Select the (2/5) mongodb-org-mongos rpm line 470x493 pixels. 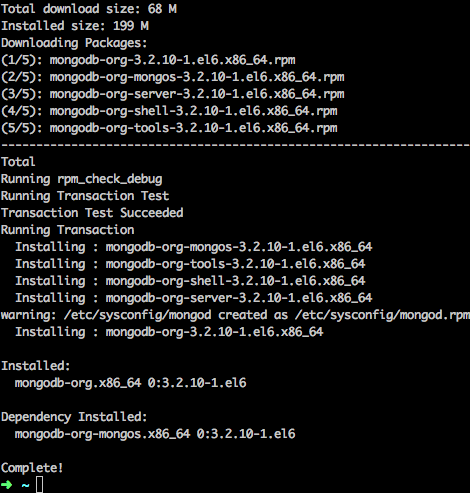173,77
